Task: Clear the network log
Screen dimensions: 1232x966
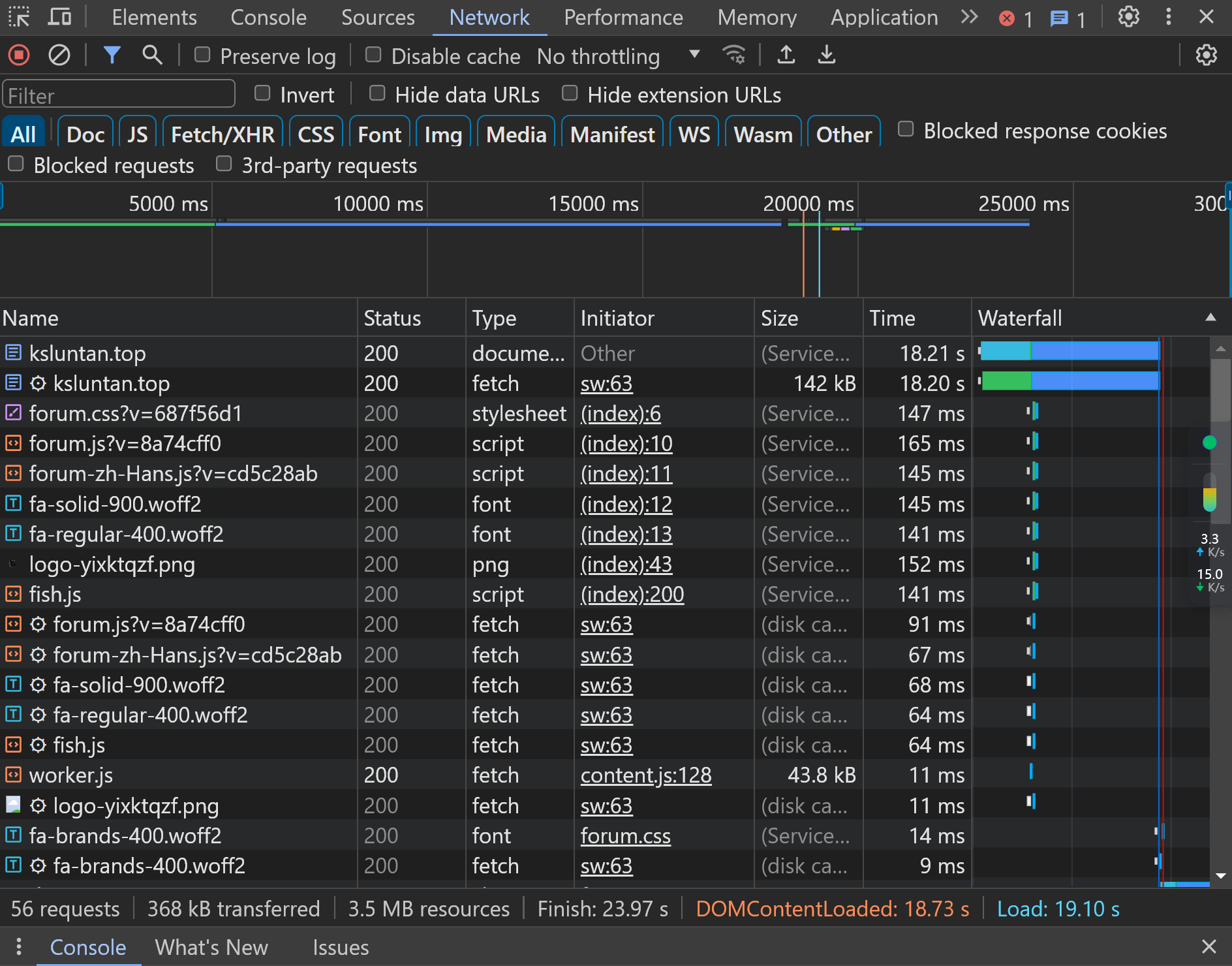Action: [59, 55]
